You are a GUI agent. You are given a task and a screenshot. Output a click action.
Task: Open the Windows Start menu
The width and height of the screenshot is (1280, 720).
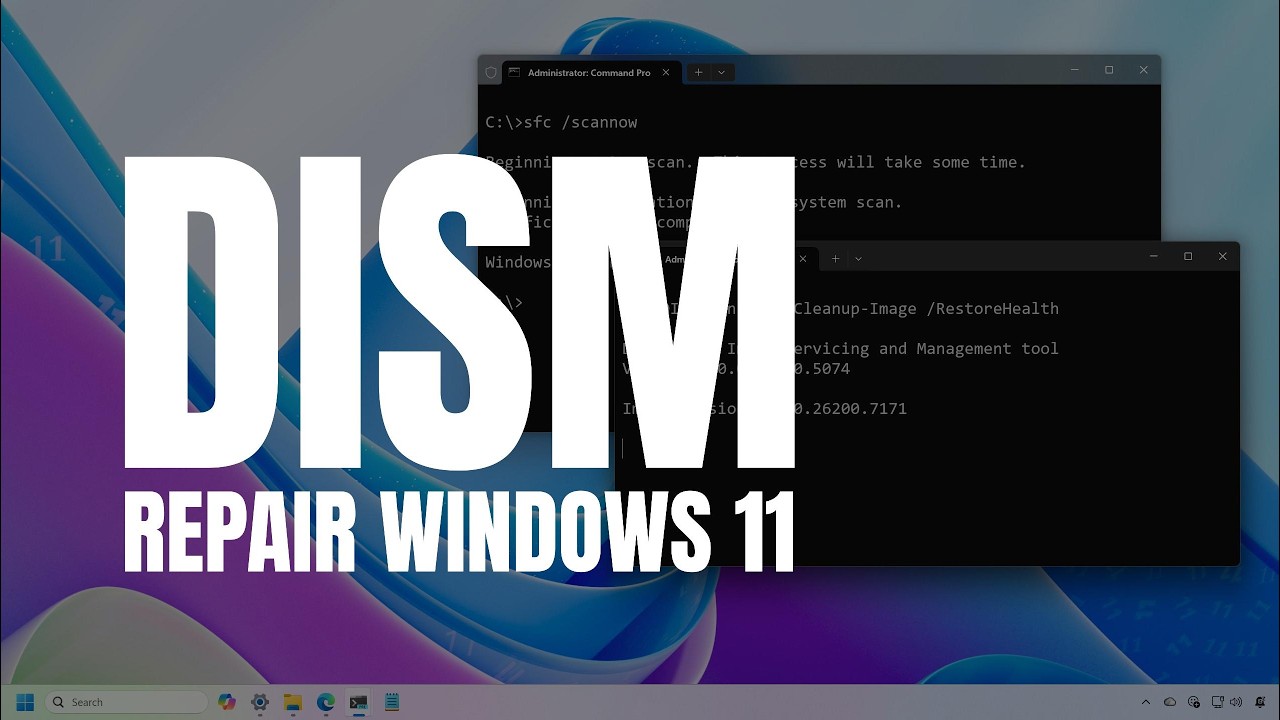(25, 702)
